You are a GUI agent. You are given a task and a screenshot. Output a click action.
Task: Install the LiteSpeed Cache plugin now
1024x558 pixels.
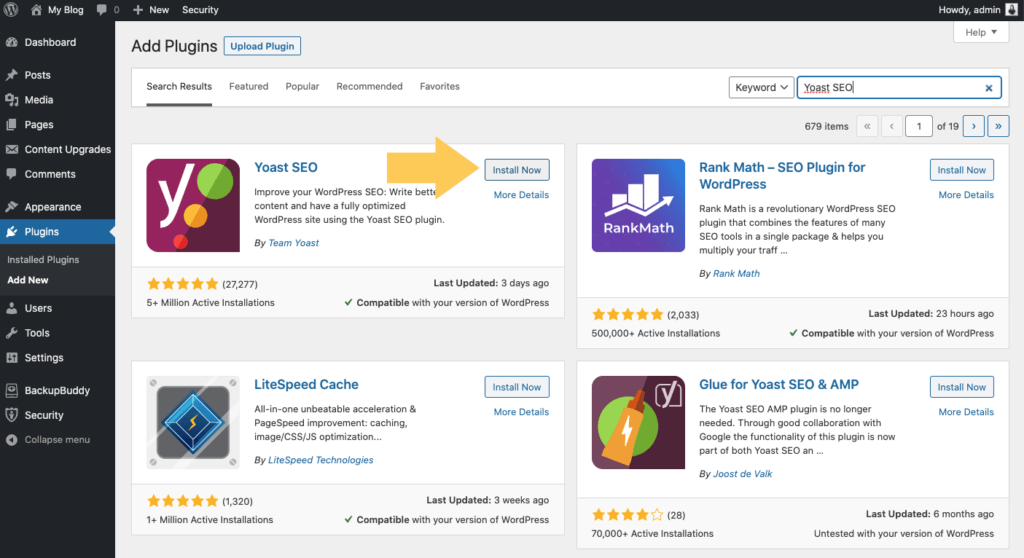(x=517, y=387)
